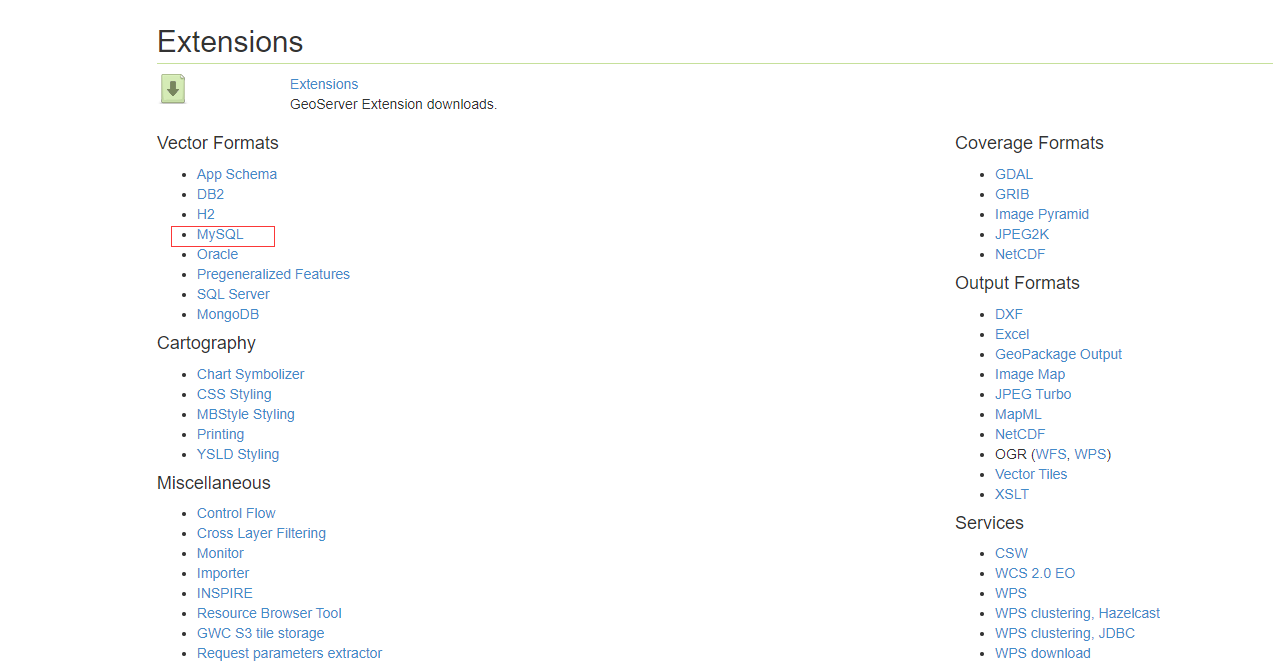Click the WFS link beside OGR
This screenshot has width=1273, height=668.
coord(1051,454)
